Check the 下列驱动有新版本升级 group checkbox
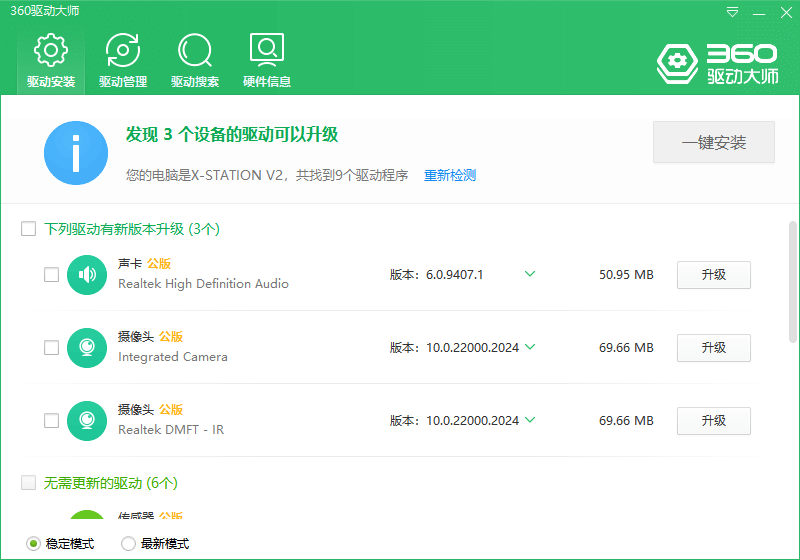Image resolution: width=800 pixels, height=560 pixels. point(29,228)
